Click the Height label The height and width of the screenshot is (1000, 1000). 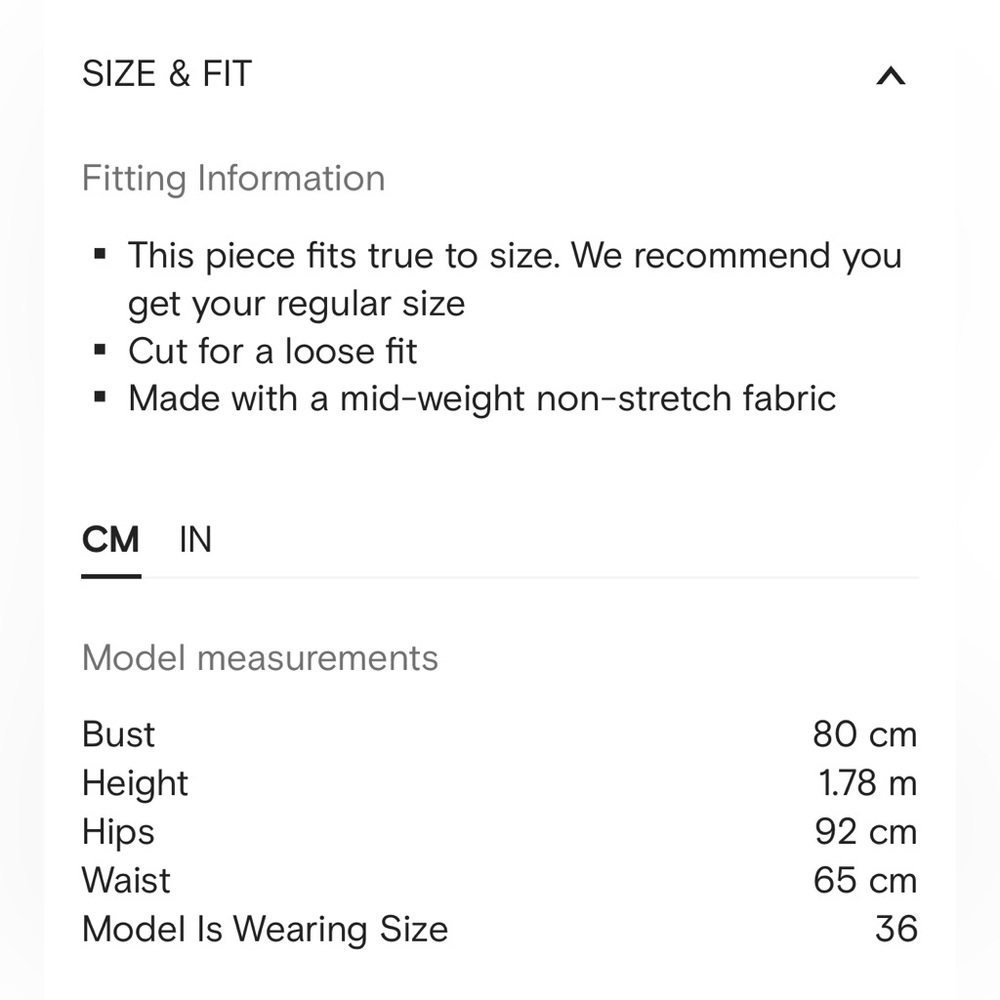pos(135,783)
